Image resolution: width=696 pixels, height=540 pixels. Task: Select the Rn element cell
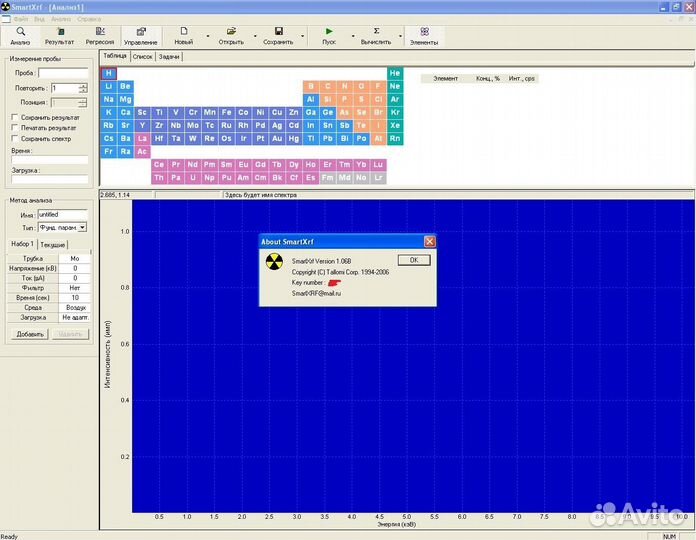395,138
